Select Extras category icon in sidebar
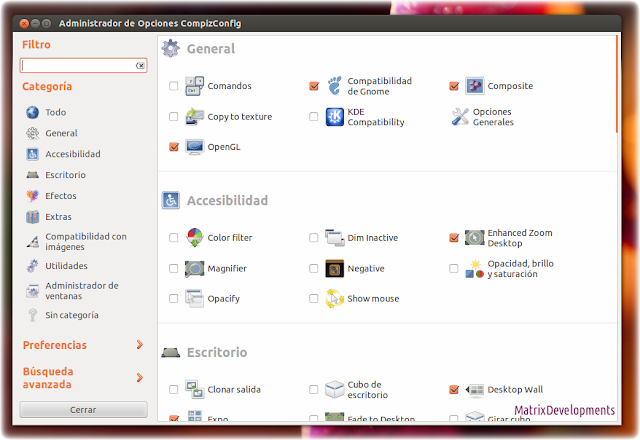Viewport: 640px width, 440px height. pyautogui.click(x=33, y=217)
